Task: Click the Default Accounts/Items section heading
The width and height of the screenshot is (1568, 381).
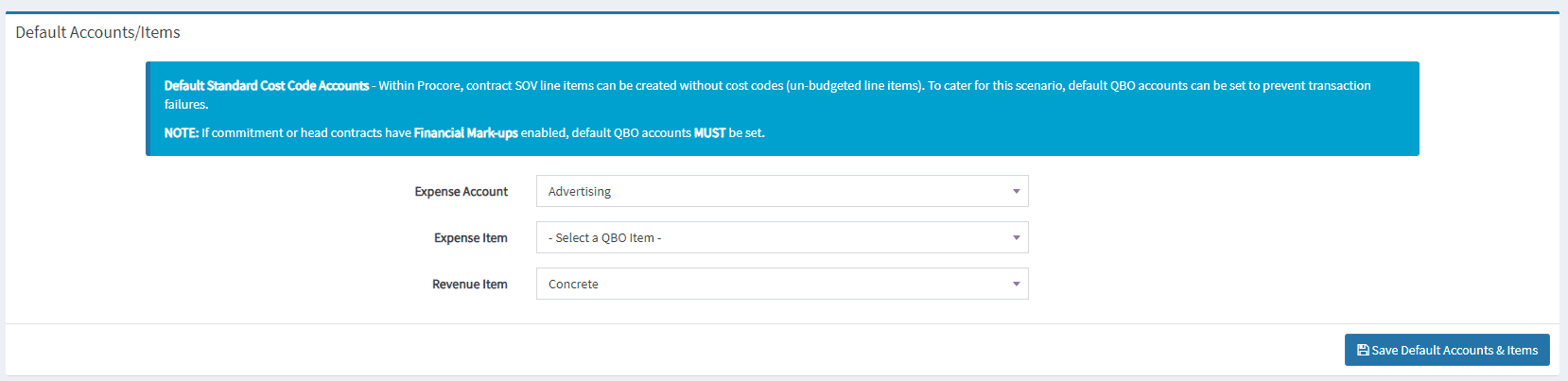Action: coord(97,32)
